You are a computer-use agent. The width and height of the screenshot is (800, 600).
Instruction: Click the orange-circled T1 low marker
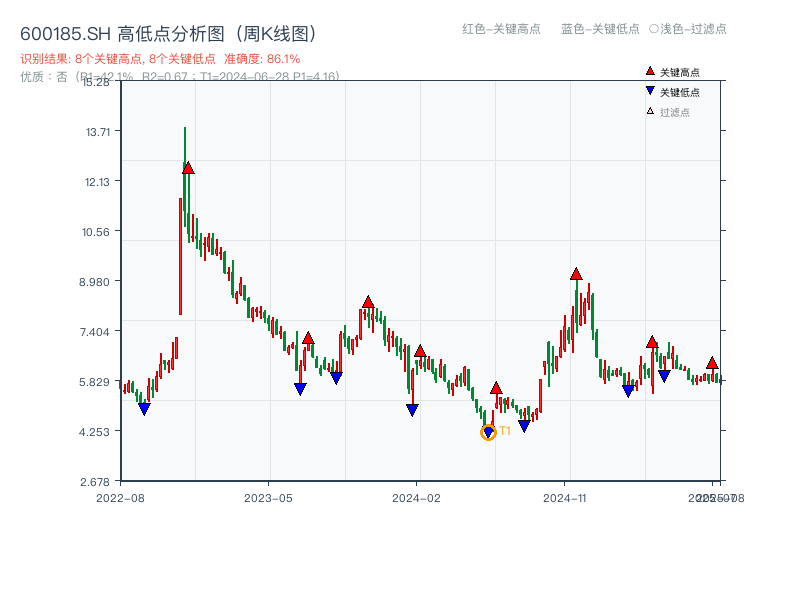[x=488, y=433]
